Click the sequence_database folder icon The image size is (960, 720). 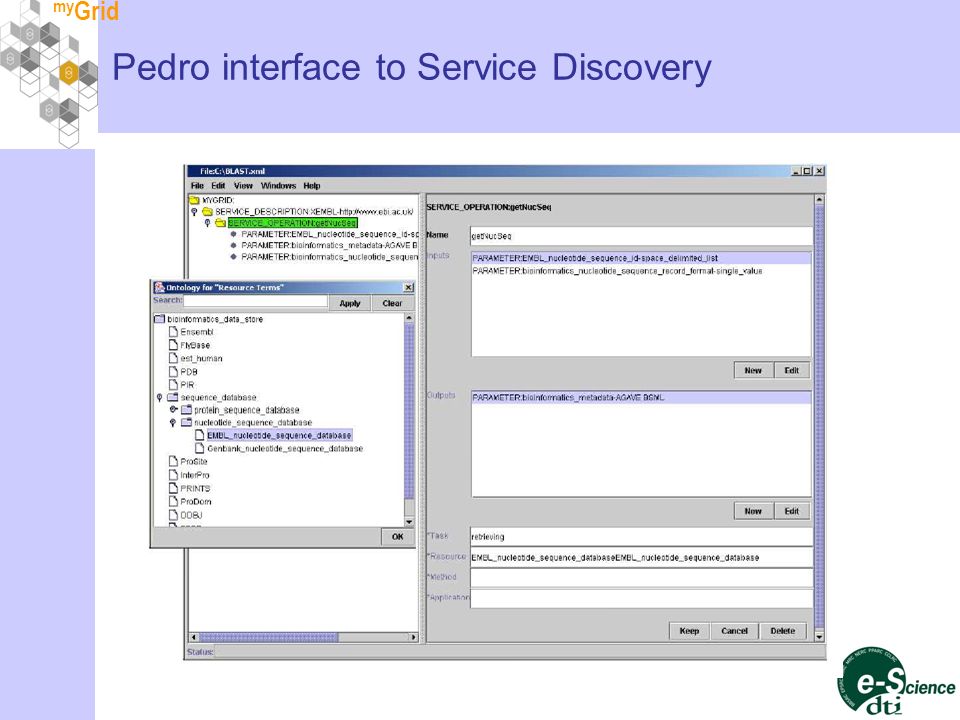pos(173,397)
